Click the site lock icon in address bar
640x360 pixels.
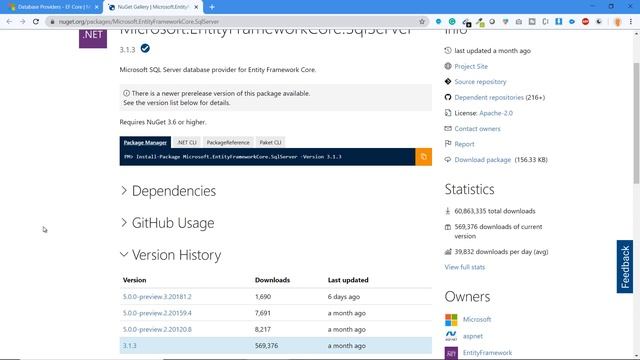pos(52,22)
